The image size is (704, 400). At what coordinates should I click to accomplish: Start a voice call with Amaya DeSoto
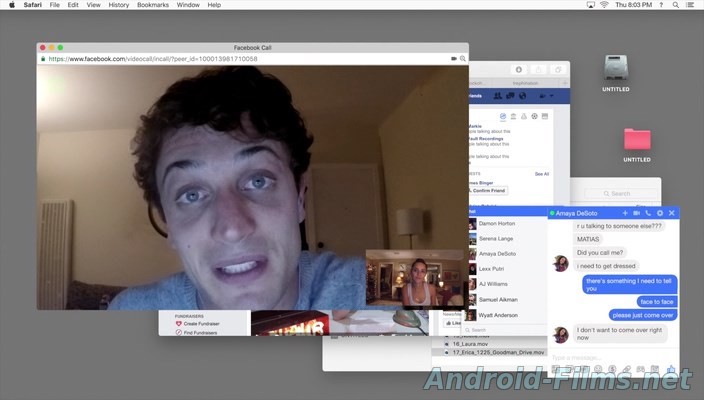648,213
